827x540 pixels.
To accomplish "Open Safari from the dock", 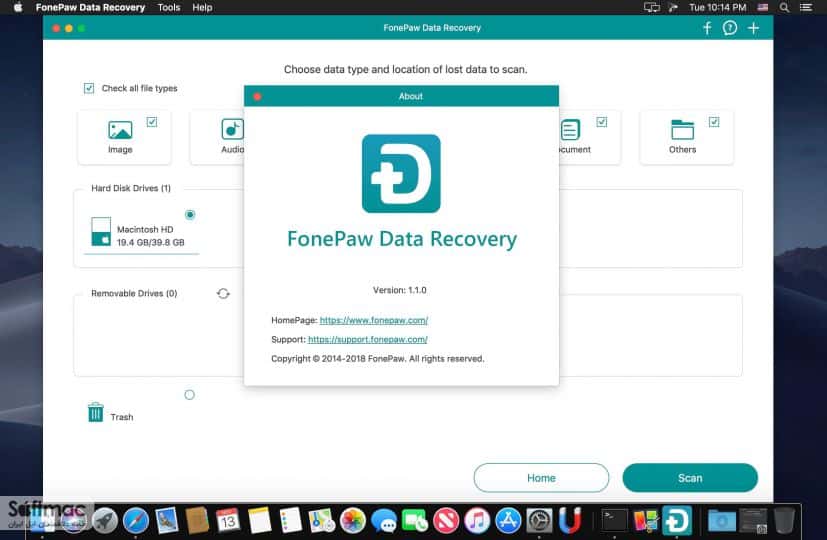I will [x=136, y=521].
